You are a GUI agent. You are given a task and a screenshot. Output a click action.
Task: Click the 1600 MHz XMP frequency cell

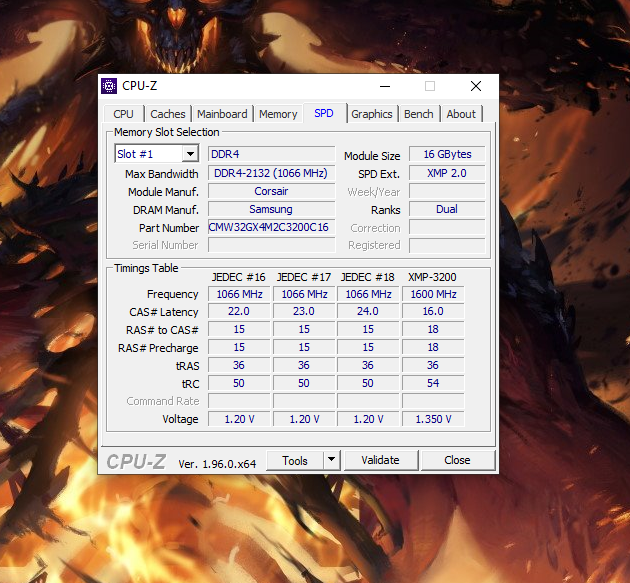point(433,294)
